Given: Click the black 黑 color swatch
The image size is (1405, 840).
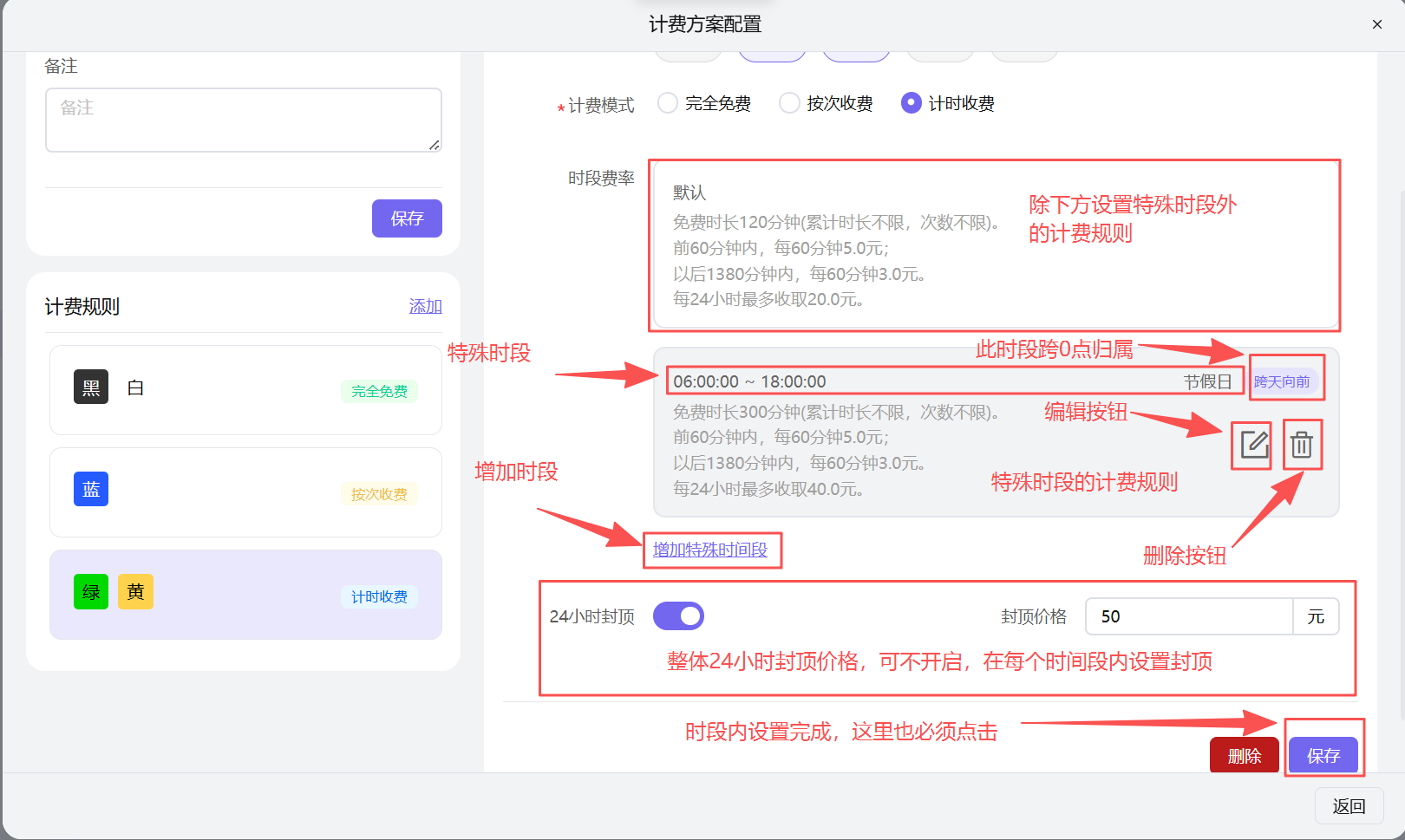Looking at the screenshot, I should (91, 387).
